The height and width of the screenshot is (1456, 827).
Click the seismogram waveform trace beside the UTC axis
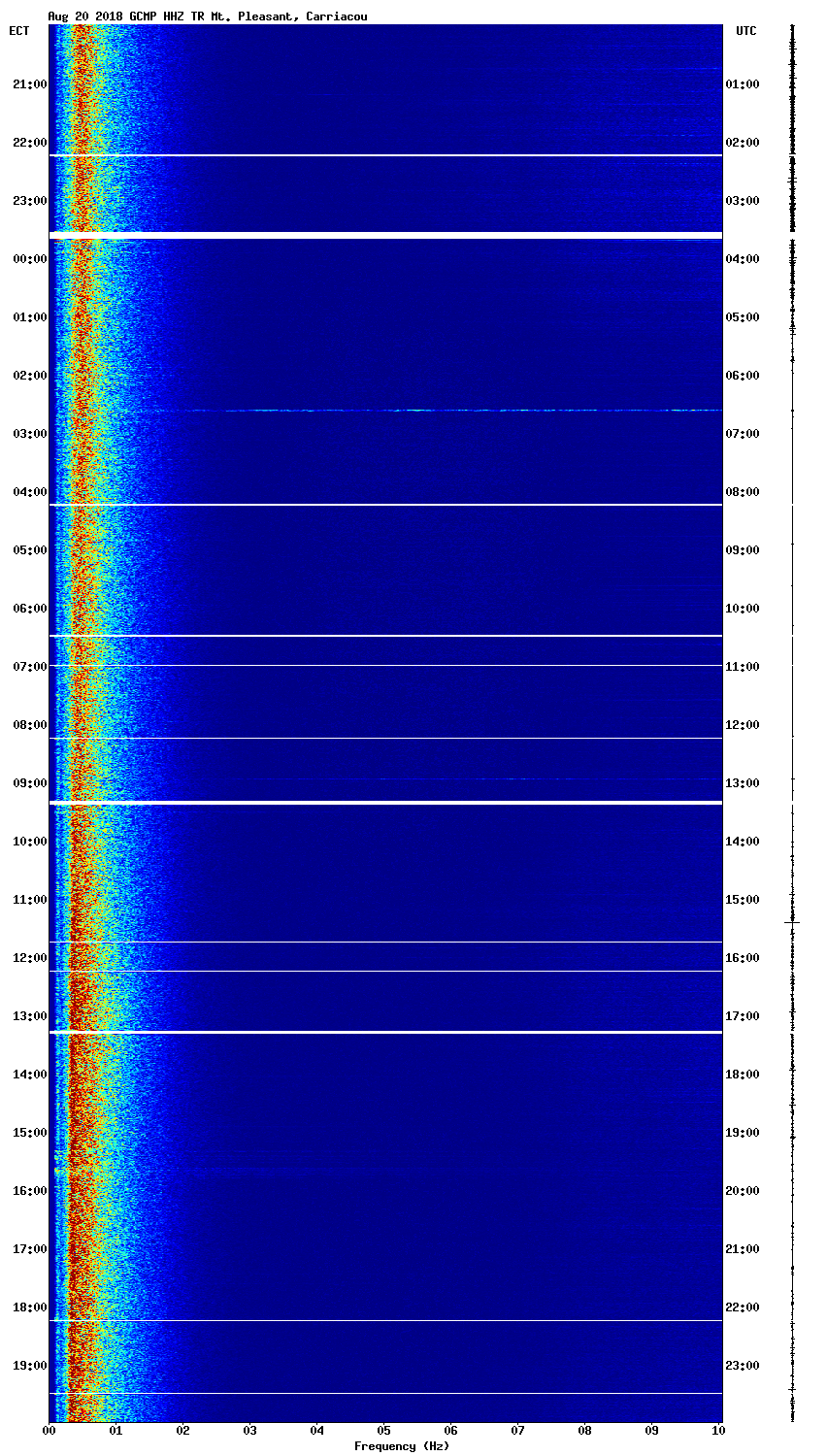coord(792,723)
